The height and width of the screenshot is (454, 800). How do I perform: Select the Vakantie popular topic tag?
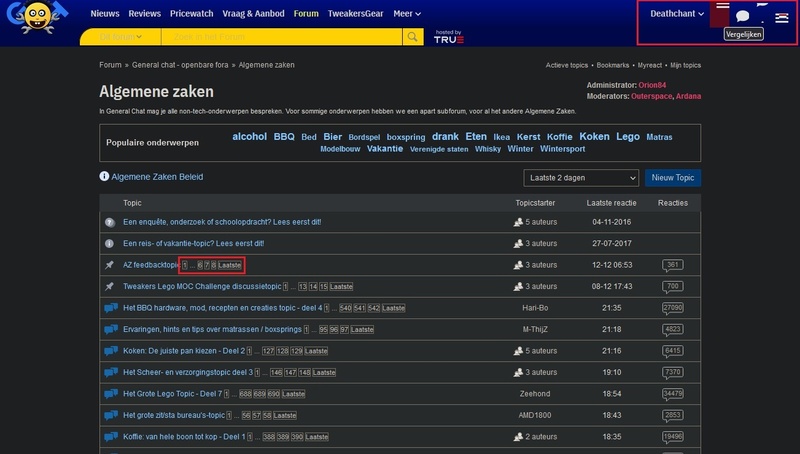pos(385,148)
